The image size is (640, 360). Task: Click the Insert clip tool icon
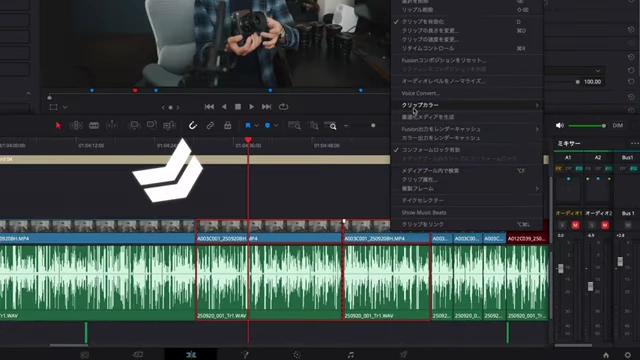click(x=134, y=125)
